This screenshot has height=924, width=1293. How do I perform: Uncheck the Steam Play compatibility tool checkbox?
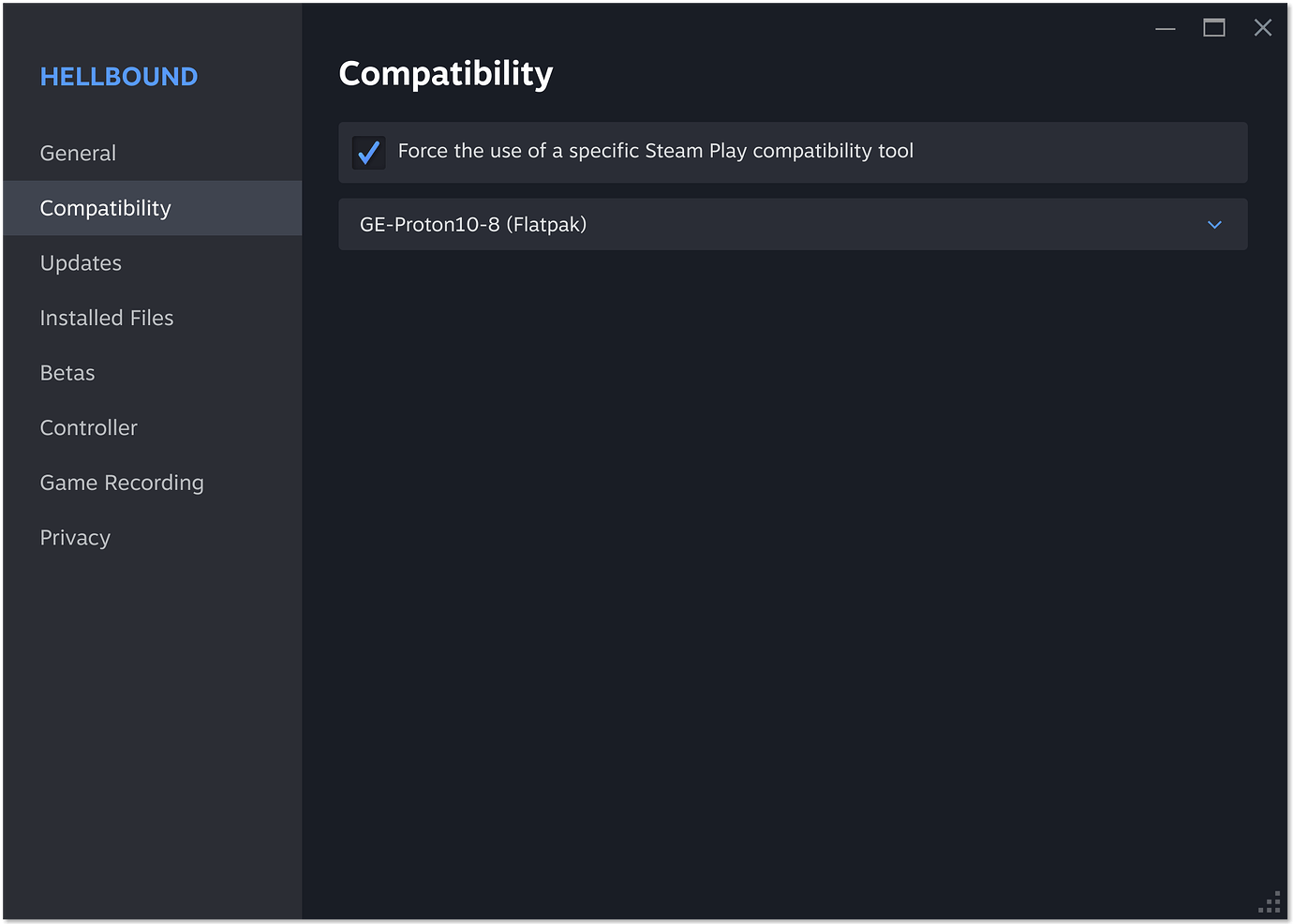(x=368, y=152)
